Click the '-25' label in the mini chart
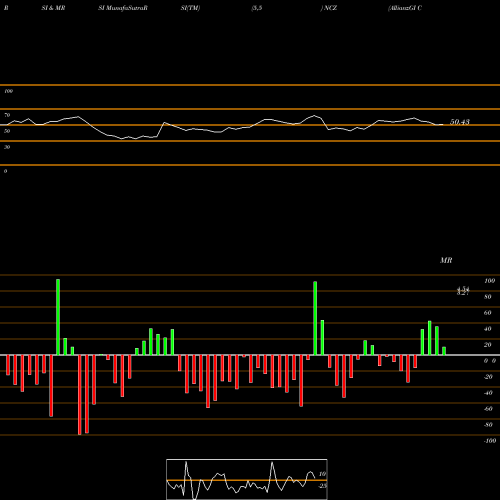 coord(322,486)
